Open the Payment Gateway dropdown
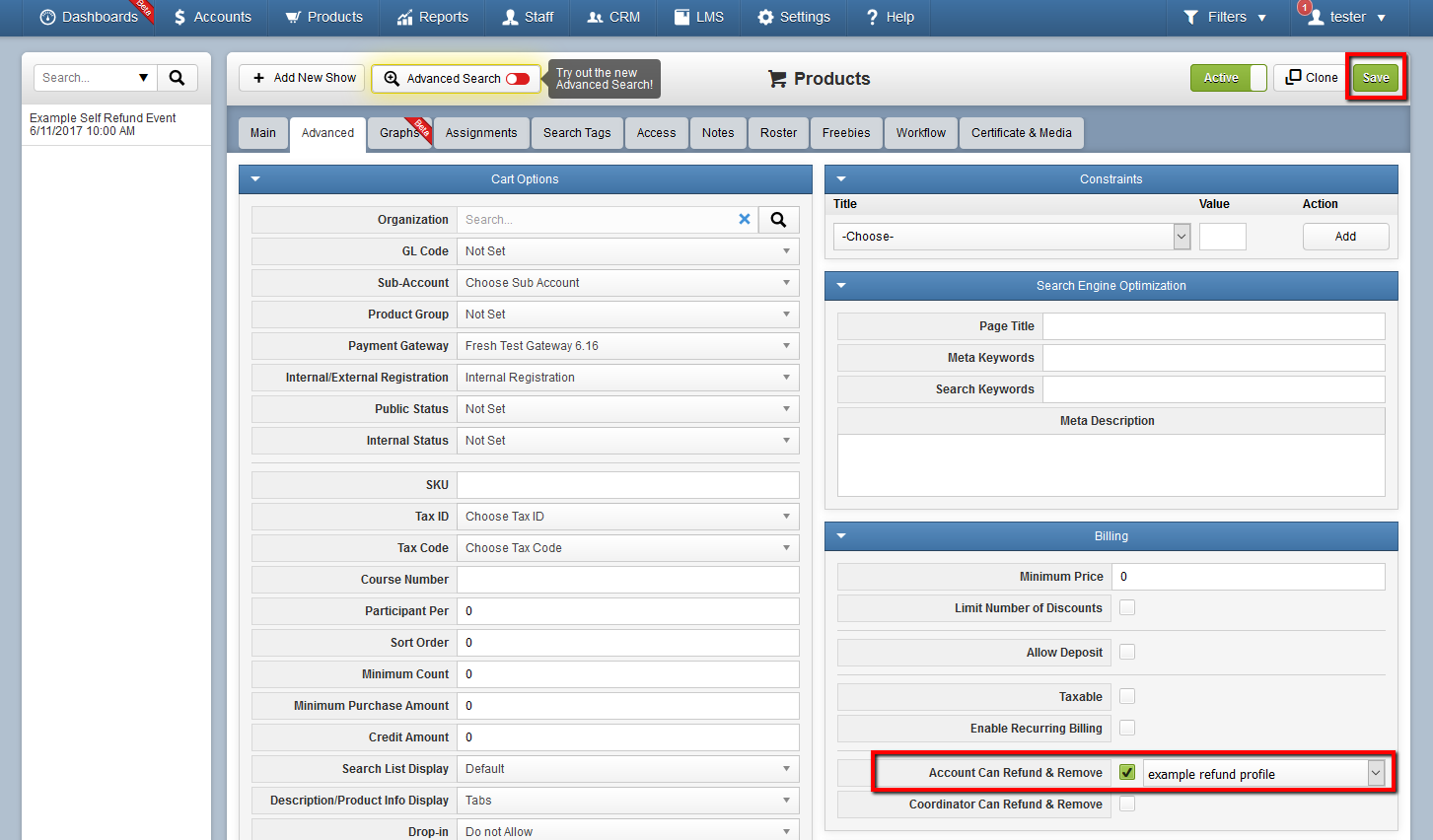This screenshot has width=1433, height=840. pos(628,346)
